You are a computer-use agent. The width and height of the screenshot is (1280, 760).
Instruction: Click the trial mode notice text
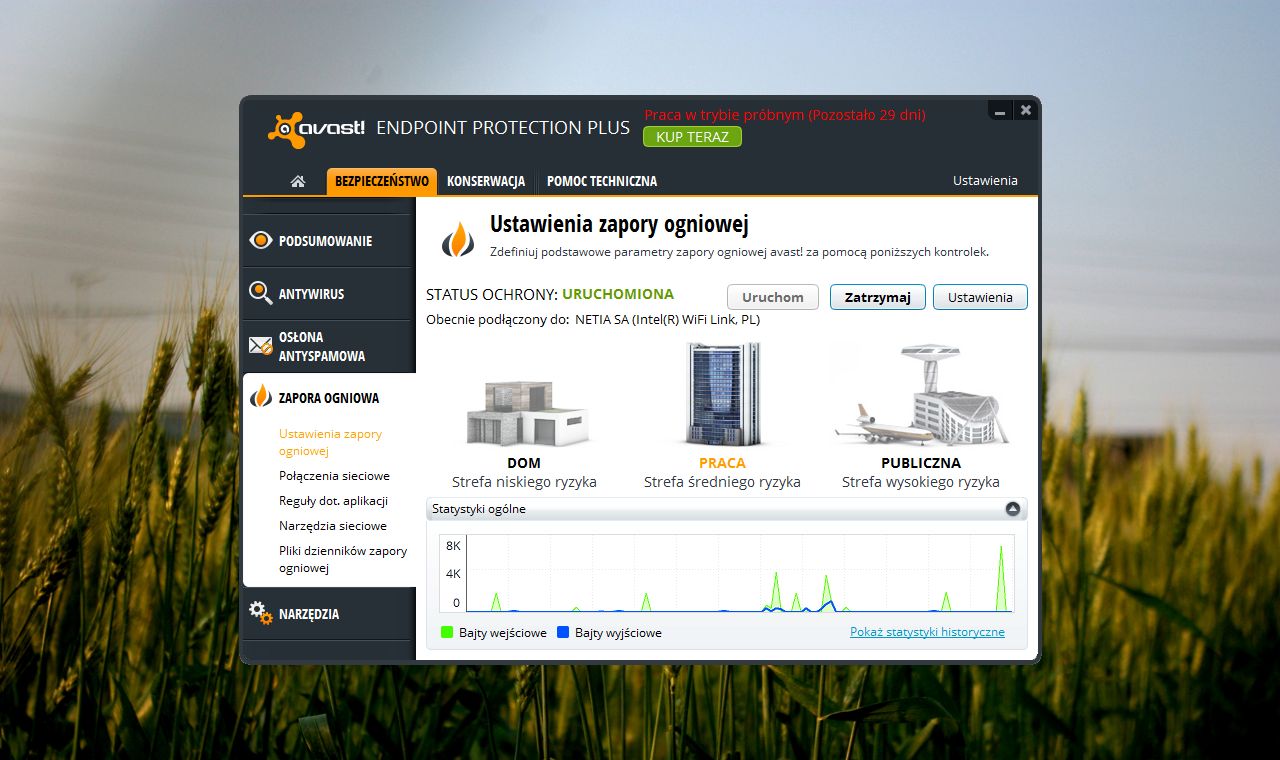[x=785, y=115]
